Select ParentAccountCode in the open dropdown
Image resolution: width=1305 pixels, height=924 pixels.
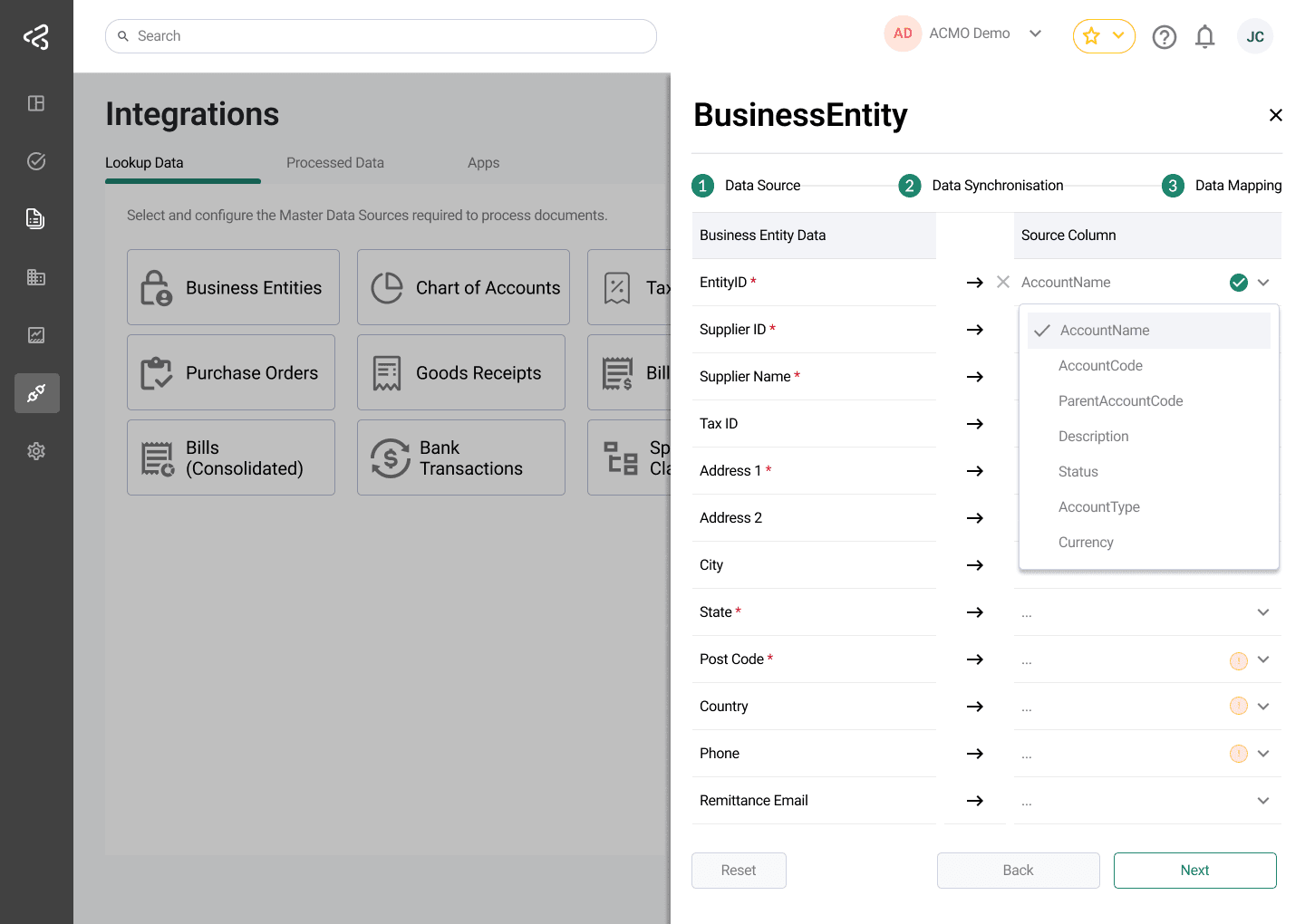pyautogui.click(x=1121, y=400)
